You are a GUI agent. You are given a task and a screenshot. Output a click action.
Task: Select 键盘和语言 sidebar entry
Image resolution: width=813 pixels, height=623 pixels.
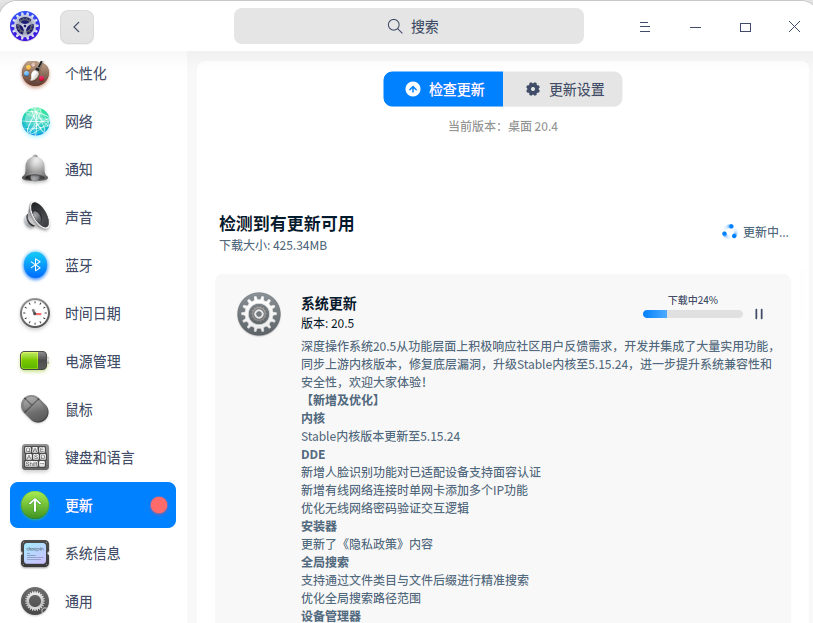(93, 457)
